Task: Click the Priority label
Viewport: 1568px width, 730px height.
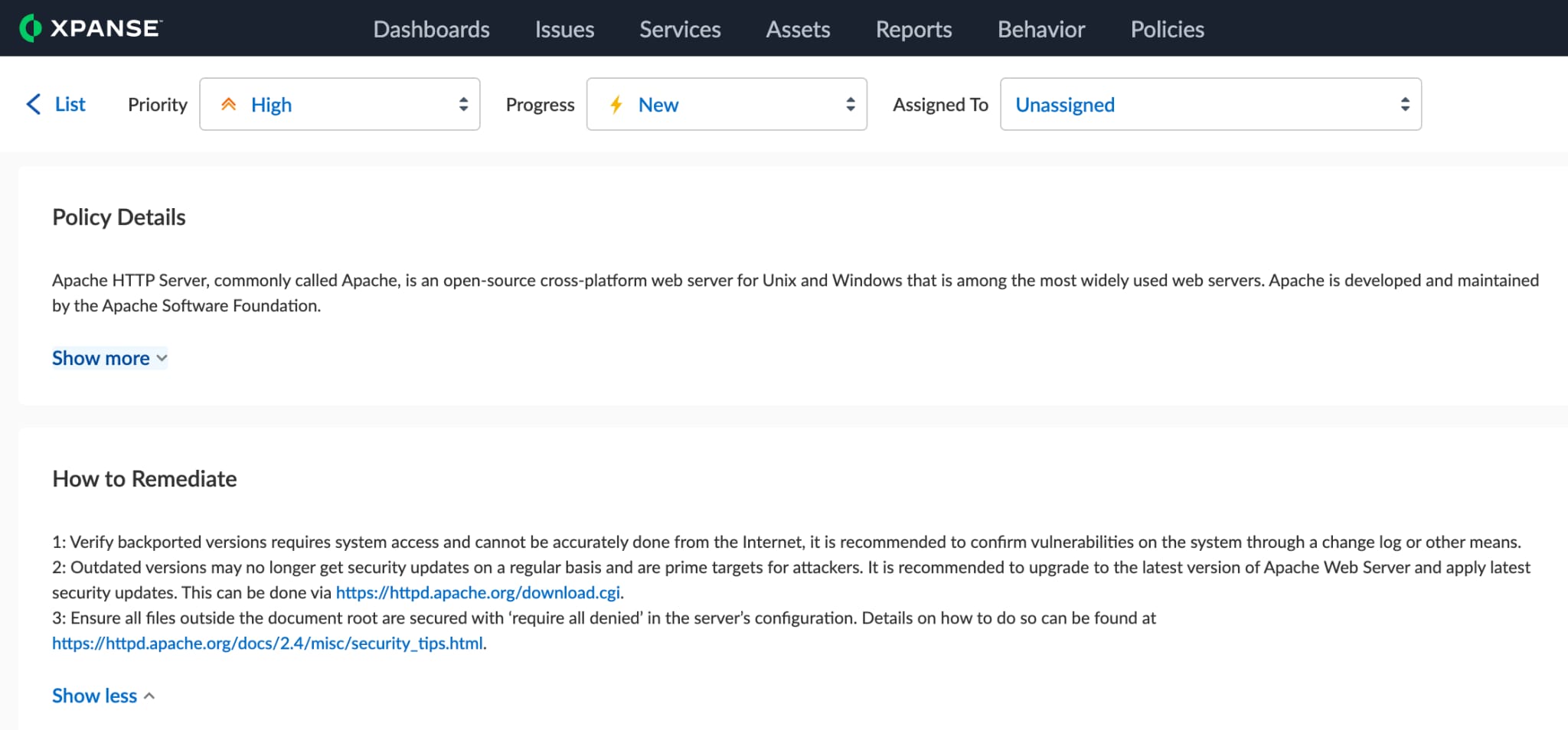Action: [157, 104]
